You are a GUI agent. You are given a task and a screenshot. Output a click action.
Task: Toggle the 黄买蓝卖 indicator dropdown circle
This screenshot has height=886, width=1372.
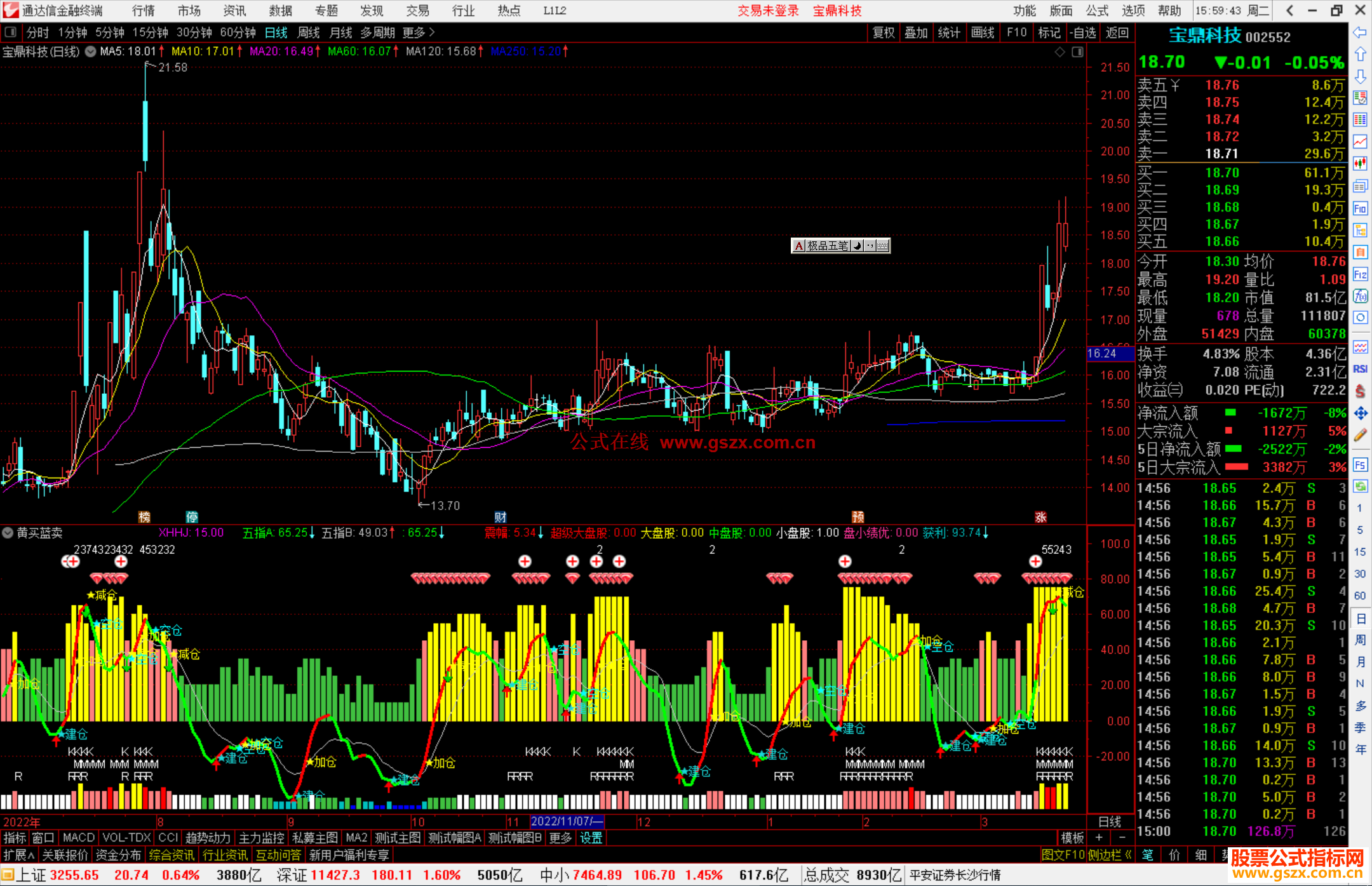click(8, 533)
